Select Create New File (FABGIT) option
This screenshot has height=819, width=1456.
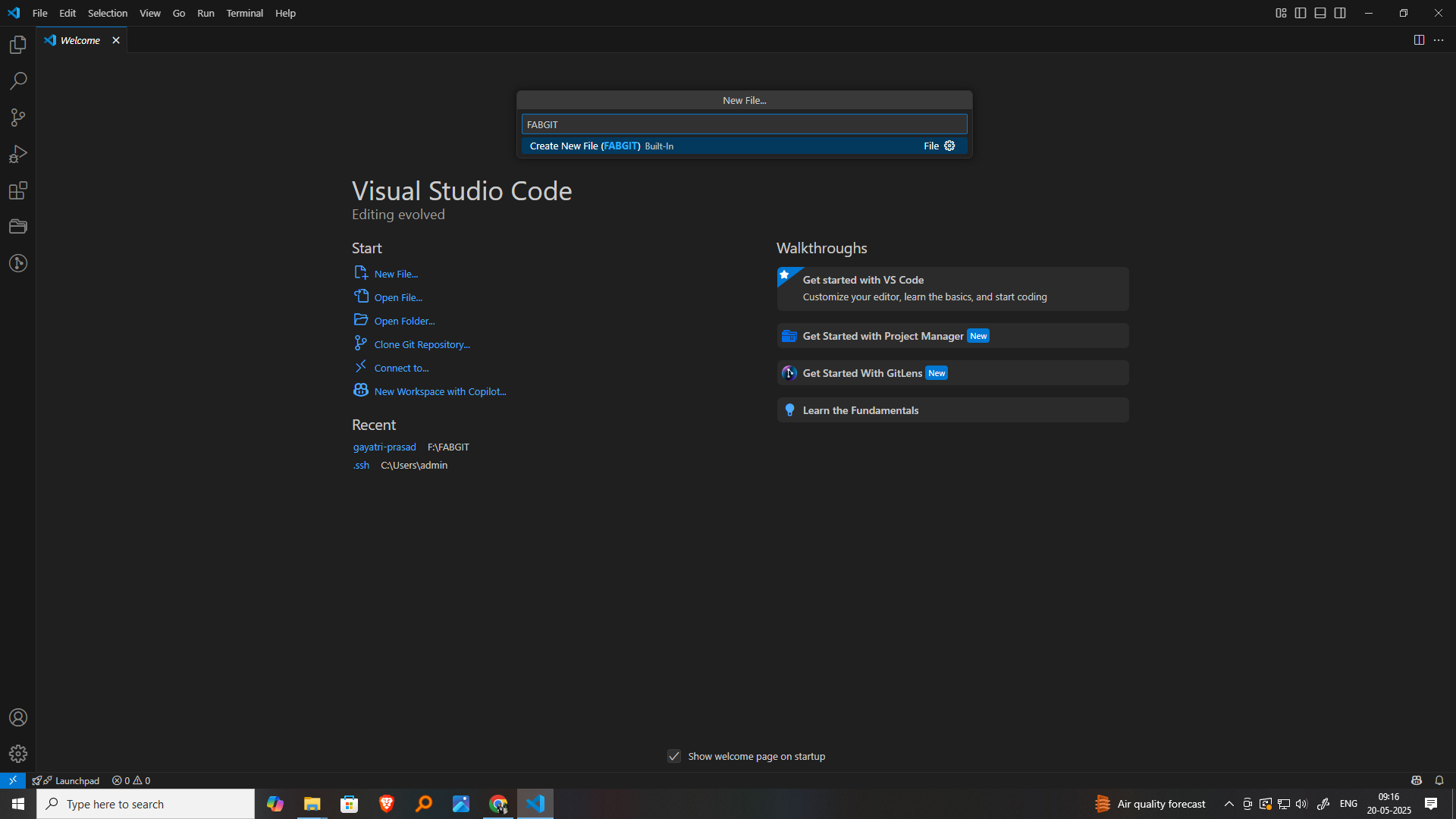point(744,146)
